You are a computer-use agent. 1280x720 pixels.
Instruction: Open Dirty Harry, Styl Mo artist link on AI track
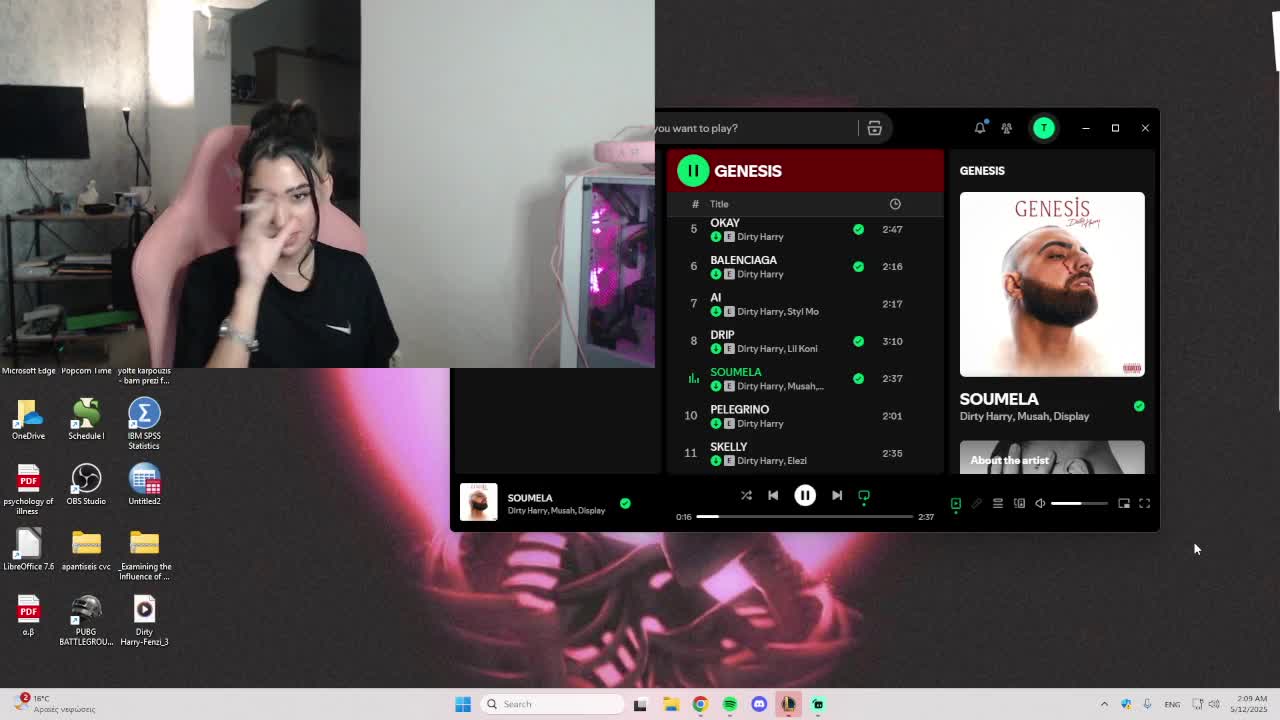[778, 311]
